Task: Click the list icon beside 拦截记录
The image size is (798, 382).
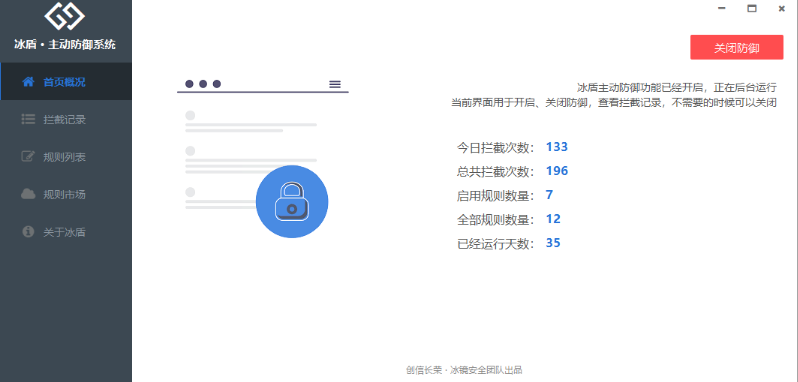Action: click(28, 120)
